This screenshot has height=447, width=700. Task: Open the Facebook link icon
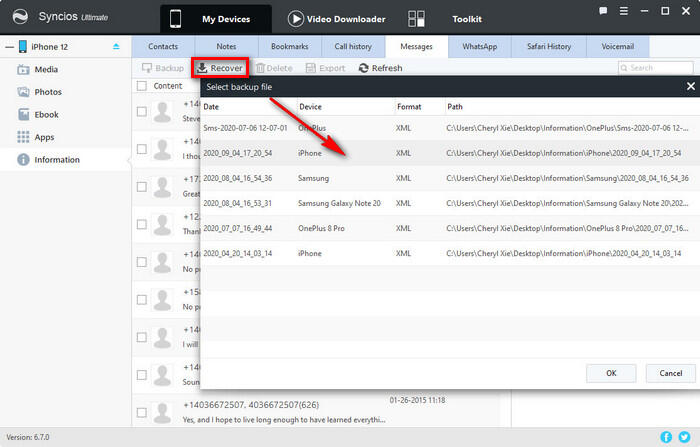[666, 437]
